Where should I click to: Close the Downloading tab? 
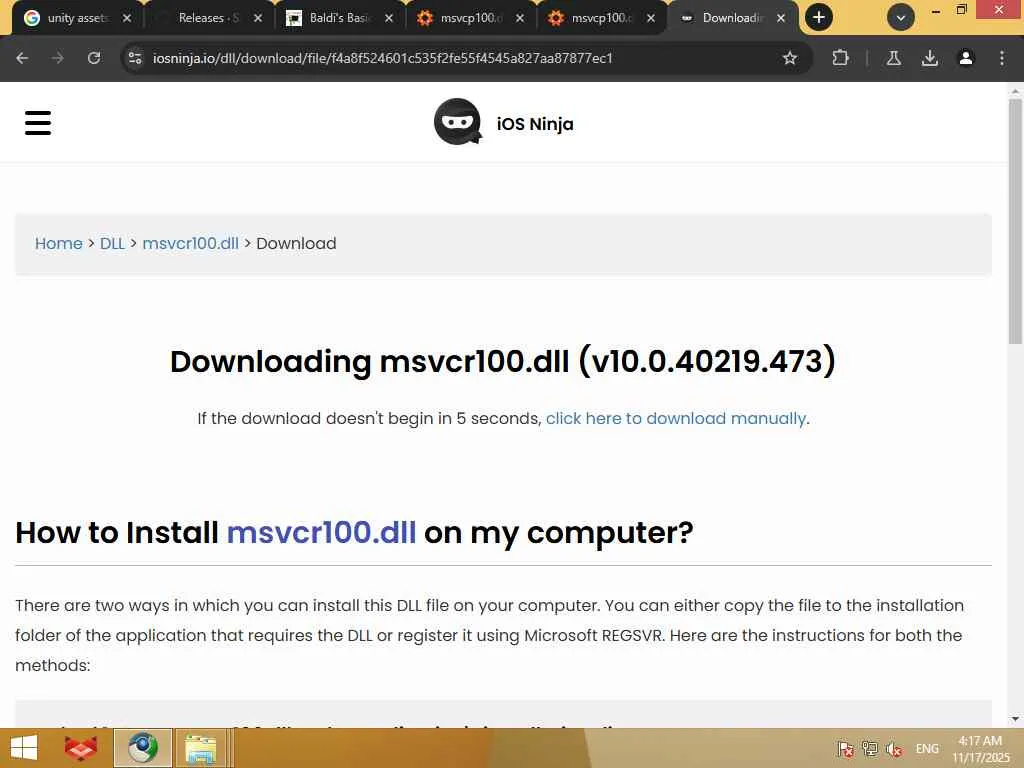pyautogui.click(x=781, y=18)
